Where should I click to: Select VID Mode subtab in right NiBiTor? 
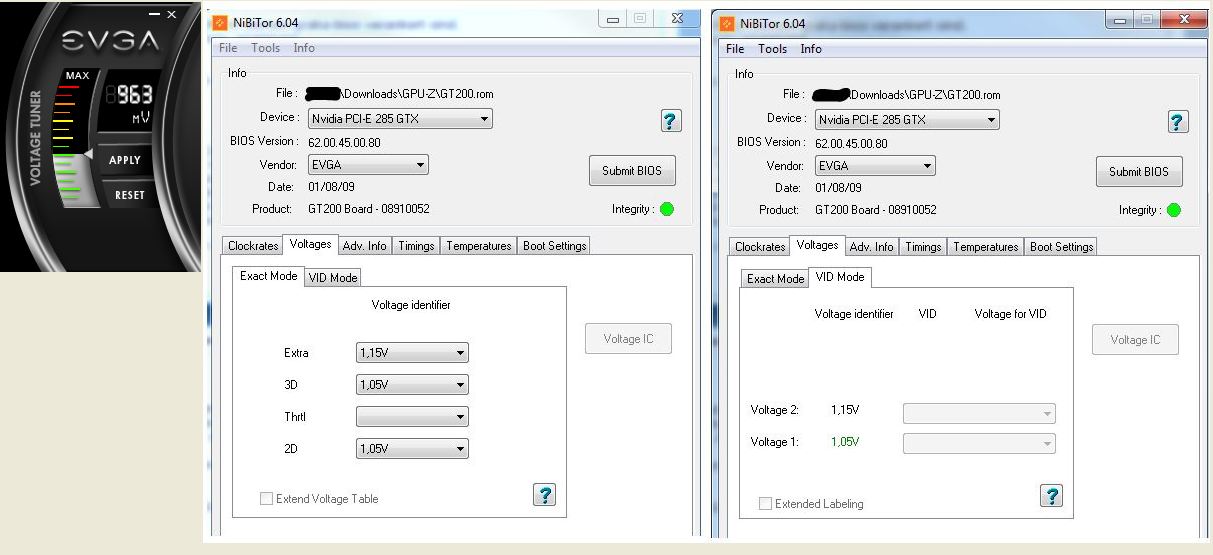click(x=840, y=277)
